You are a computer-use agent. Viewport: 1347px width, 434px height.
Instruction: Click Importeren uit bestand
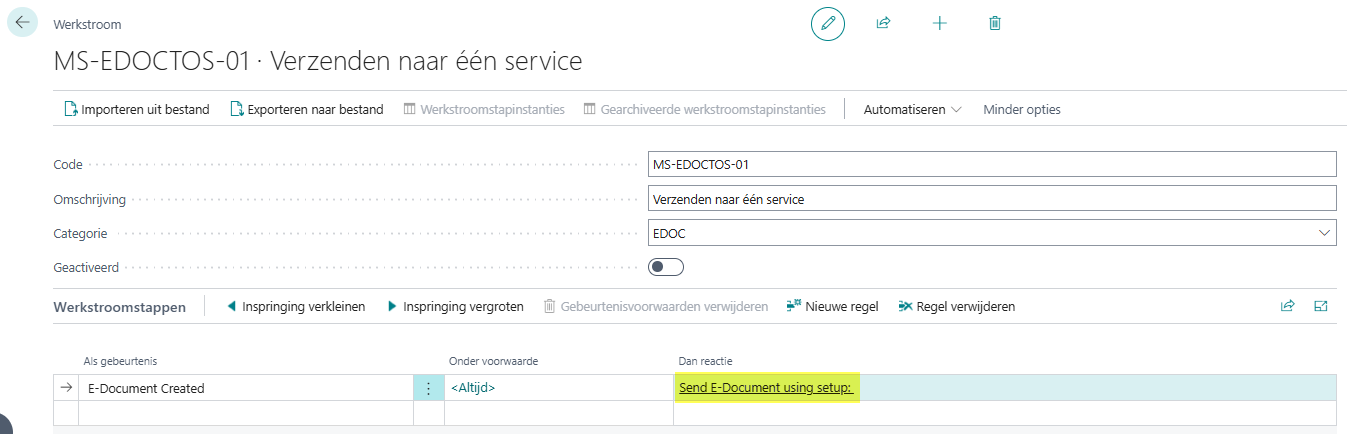click(x=136, y=109)
